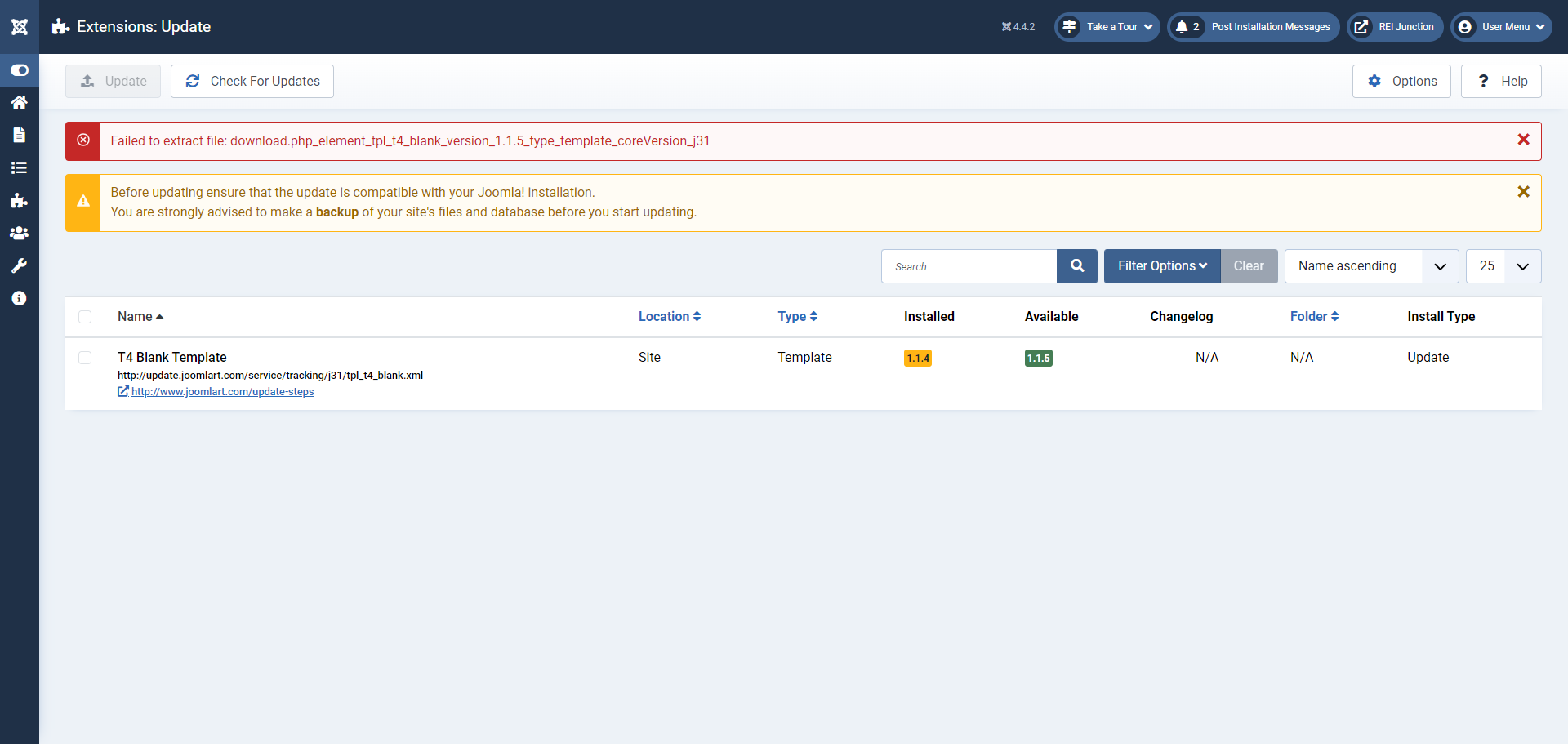Viewport: 1568px width, 744px height.
Task: Open the User Menu
Action: [x=1501, y=27]
